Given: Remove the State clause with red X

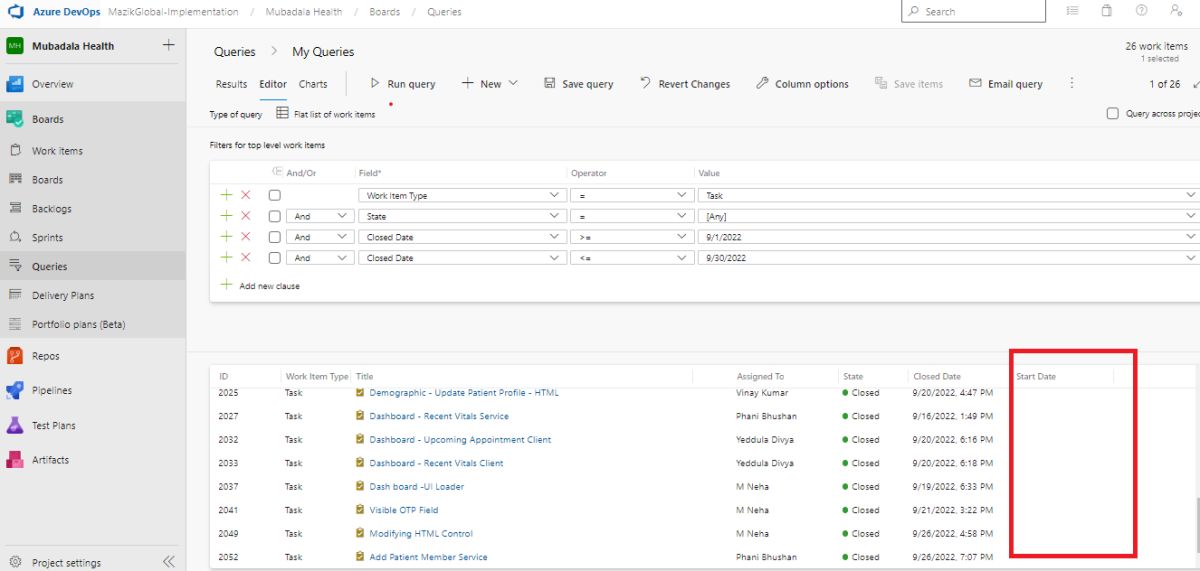Looking at the screenshot, I should [246, 216].
